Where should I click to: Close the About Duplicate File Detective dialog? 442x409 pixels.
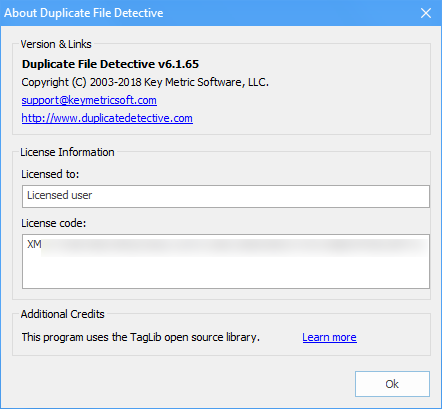(426, 13)
